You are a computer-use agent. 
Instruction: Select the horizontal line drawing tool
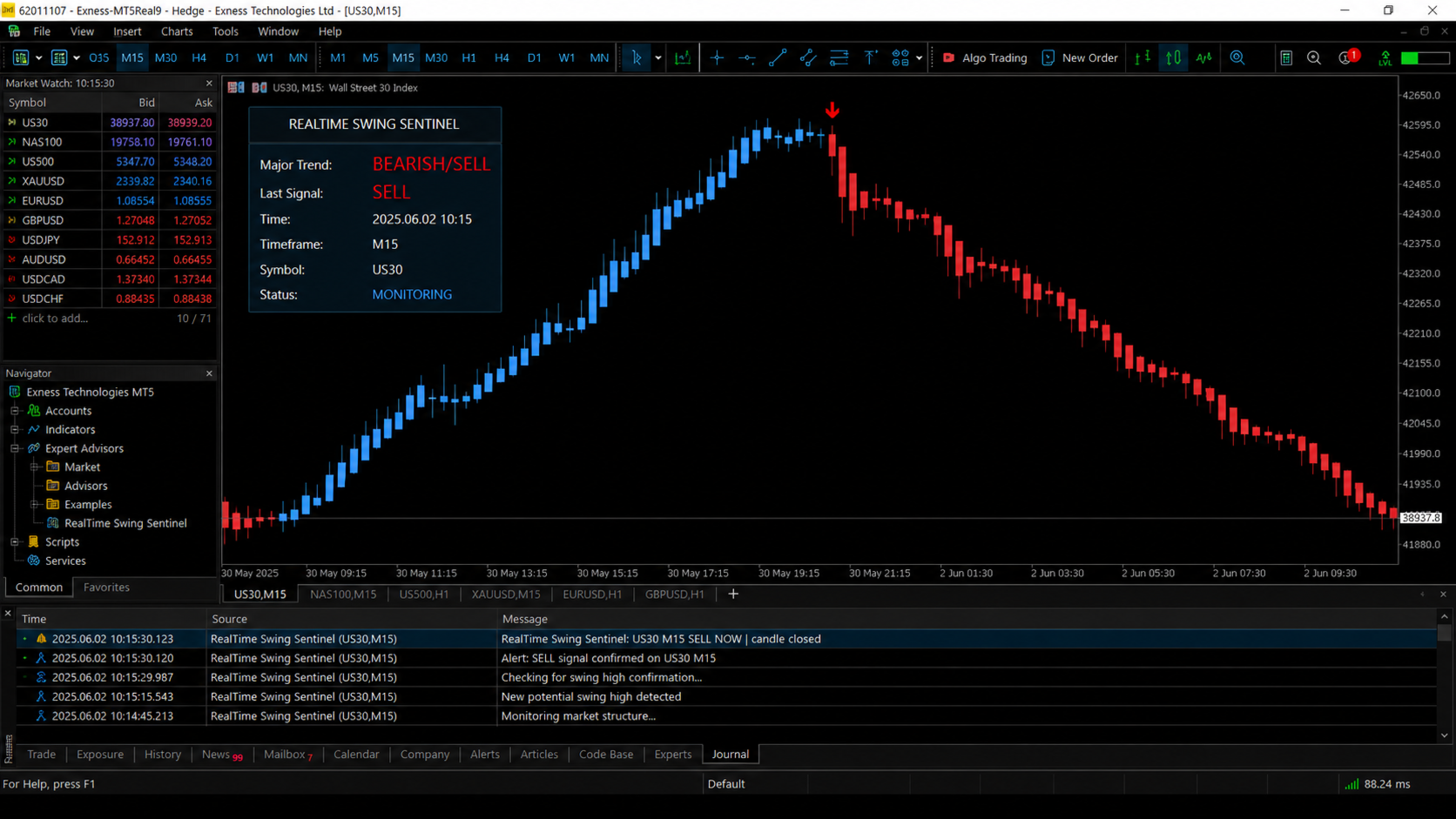[747, 57]
